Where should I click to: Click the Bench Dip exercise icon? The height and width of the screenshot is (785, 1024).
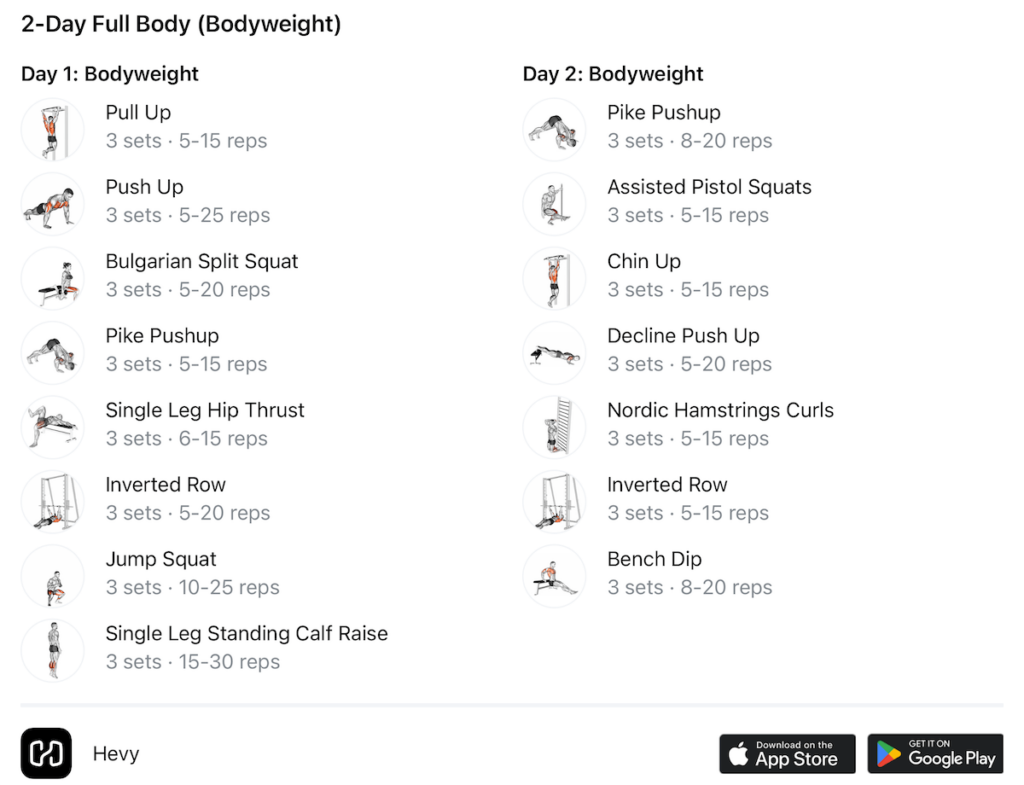pyautogui.click(x=554, y=576)
